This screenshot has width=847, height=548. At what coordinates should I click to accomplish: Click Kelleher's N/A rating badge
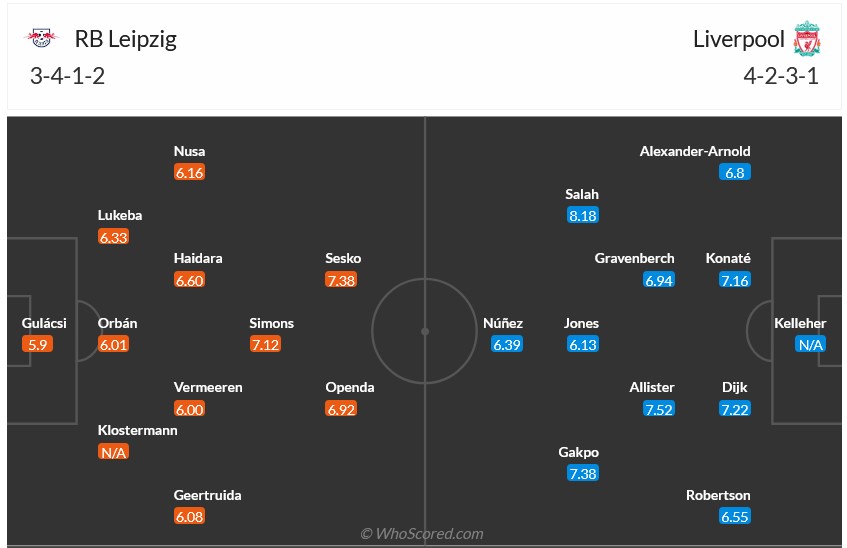pyautogui.click(x=809, y=344)
